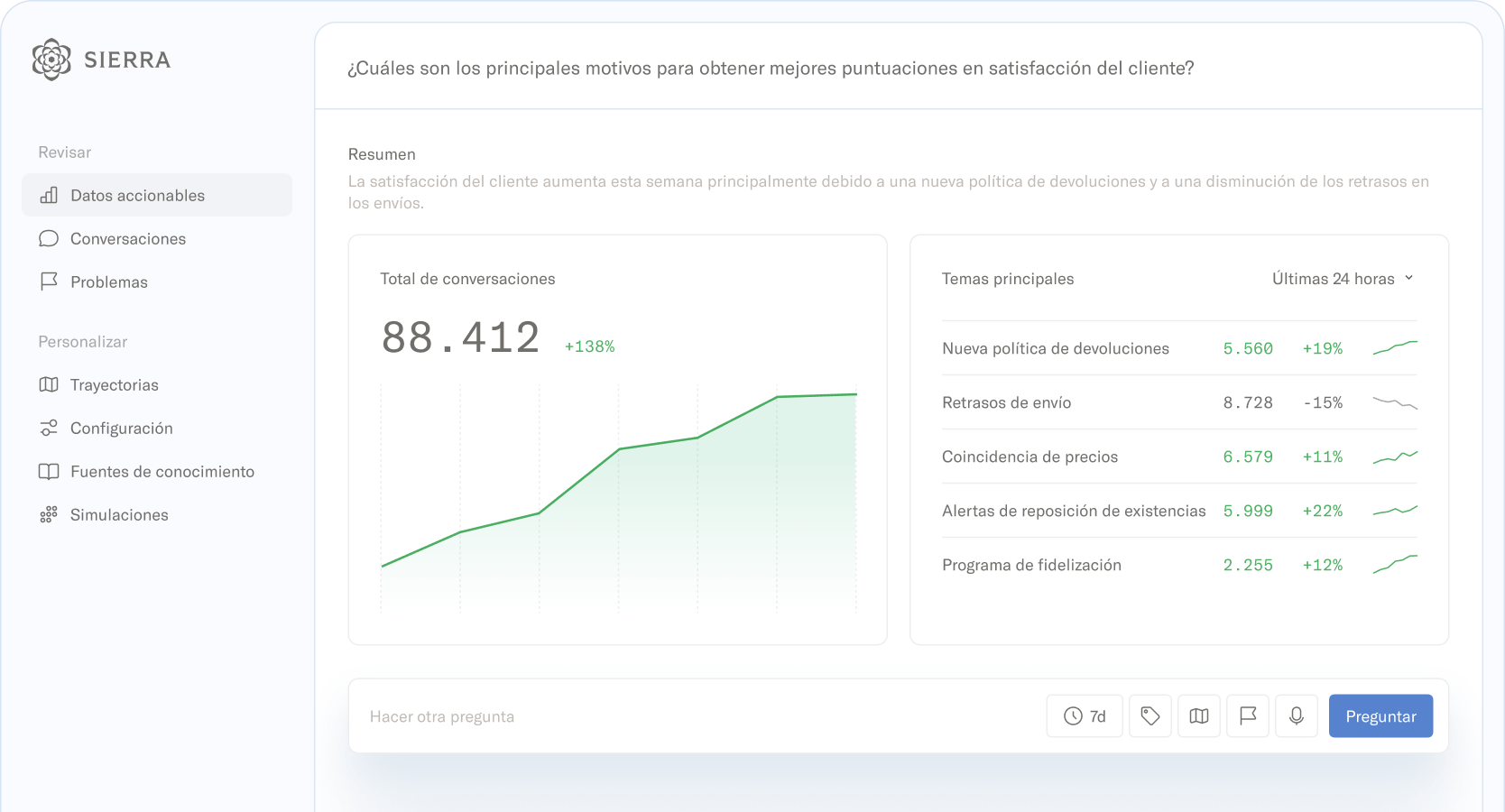Click the sparkline for Retrasos de envío
The image size is (1505, 812).
pos(1395,402)
